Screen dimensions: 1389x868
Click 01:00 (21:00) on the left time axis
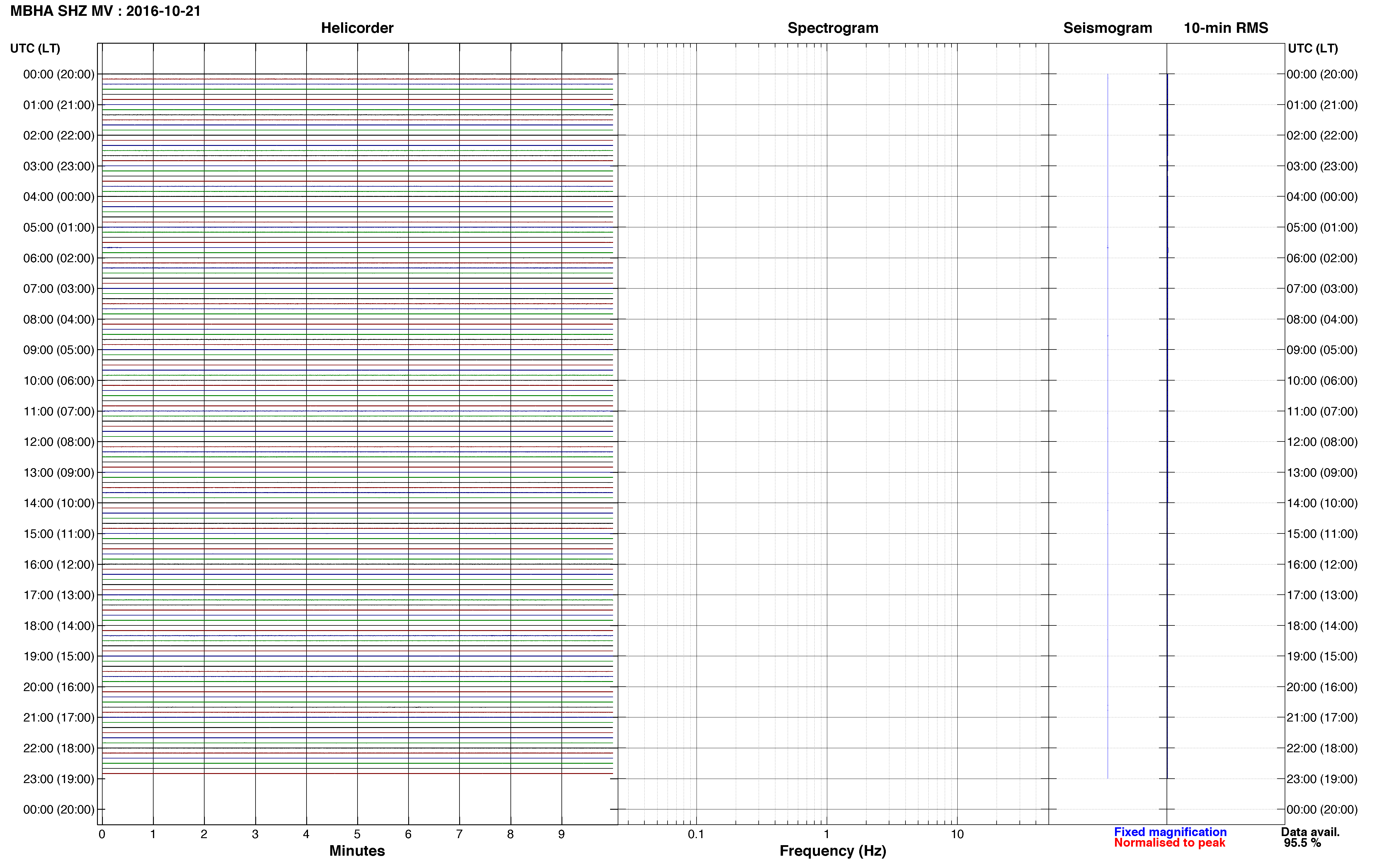59,105
